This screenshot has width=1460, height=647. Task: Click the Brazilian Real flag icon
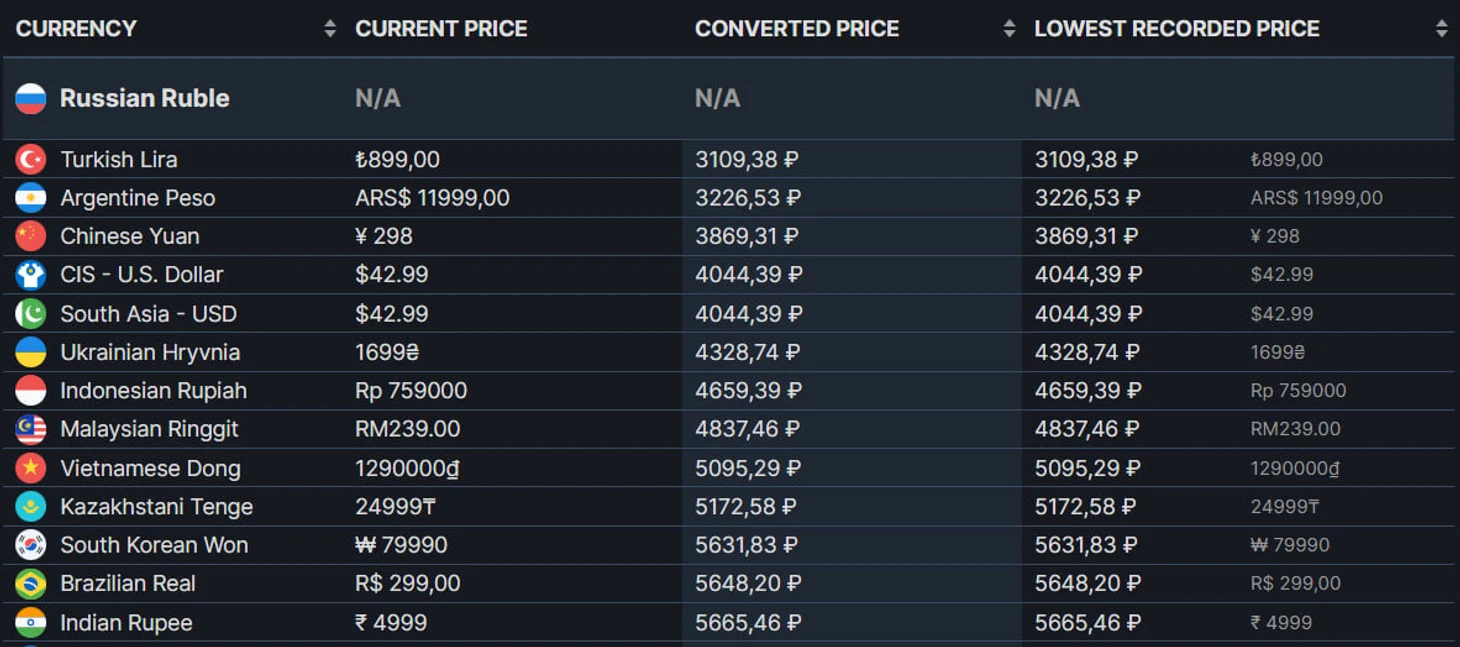[31, 583]
